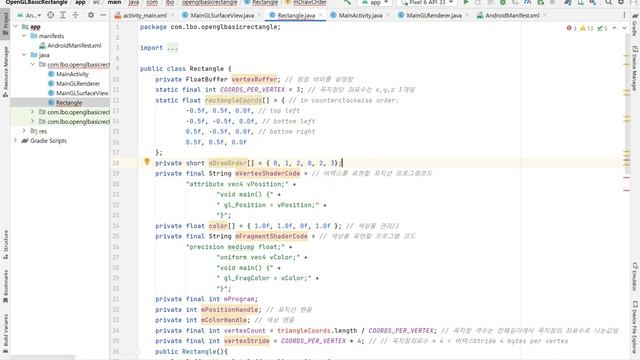Click the main breadcrumb in navigation bar
The width and height of the screenshot is (640, 360).
[114, 2]
